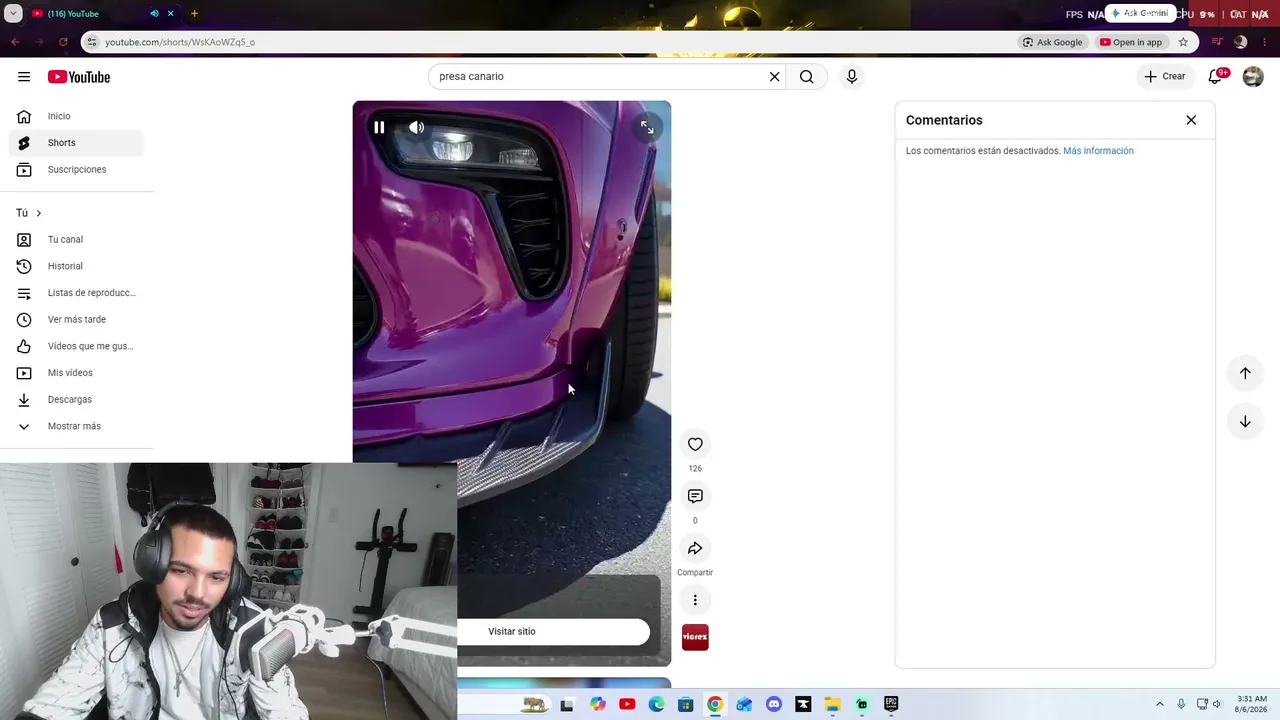Open Chrome media controls icon
1280x720 pixels.
(x=1217, y=42)
